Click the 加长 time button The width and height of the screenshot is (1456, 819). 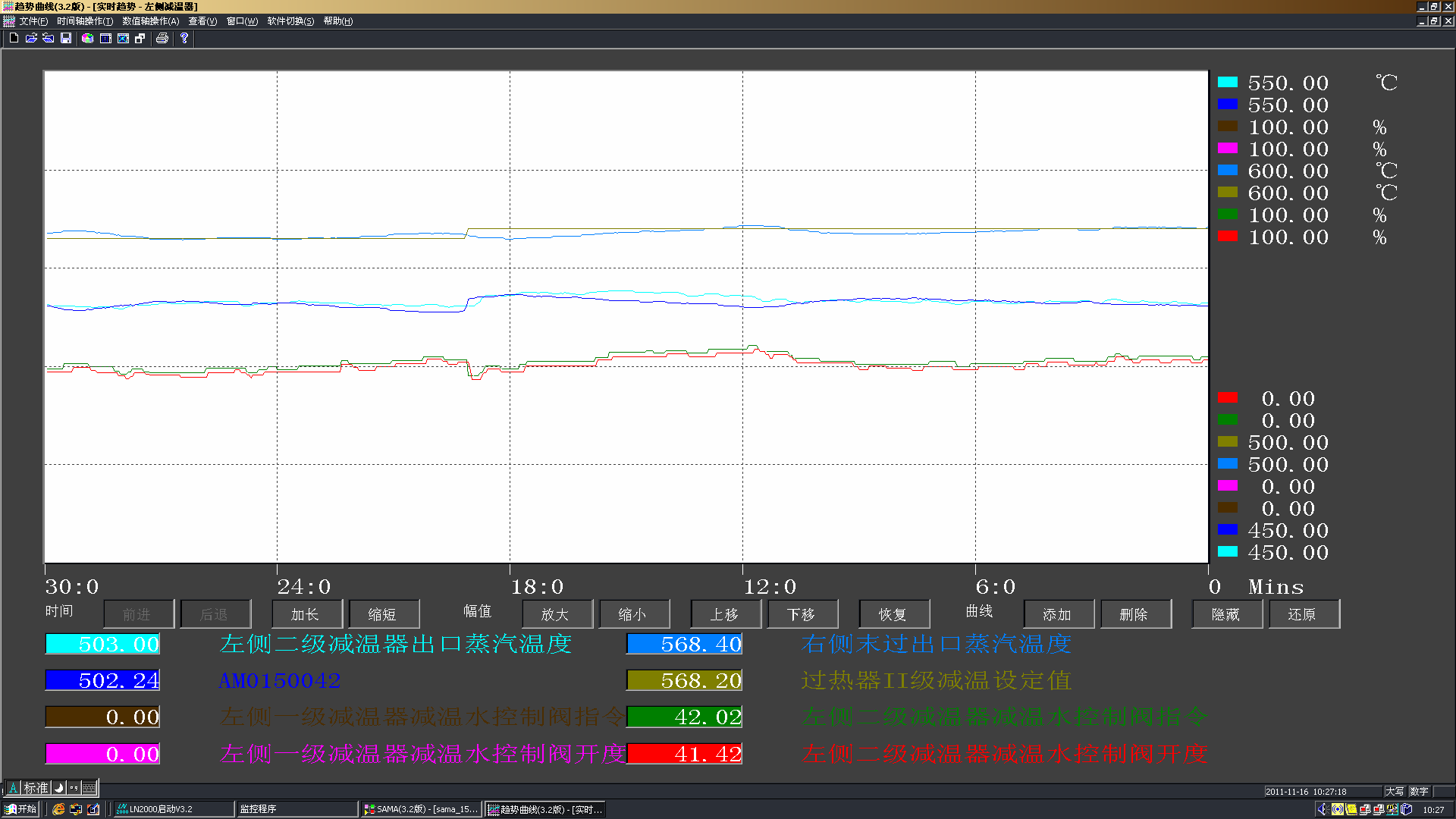coord(306,614)
